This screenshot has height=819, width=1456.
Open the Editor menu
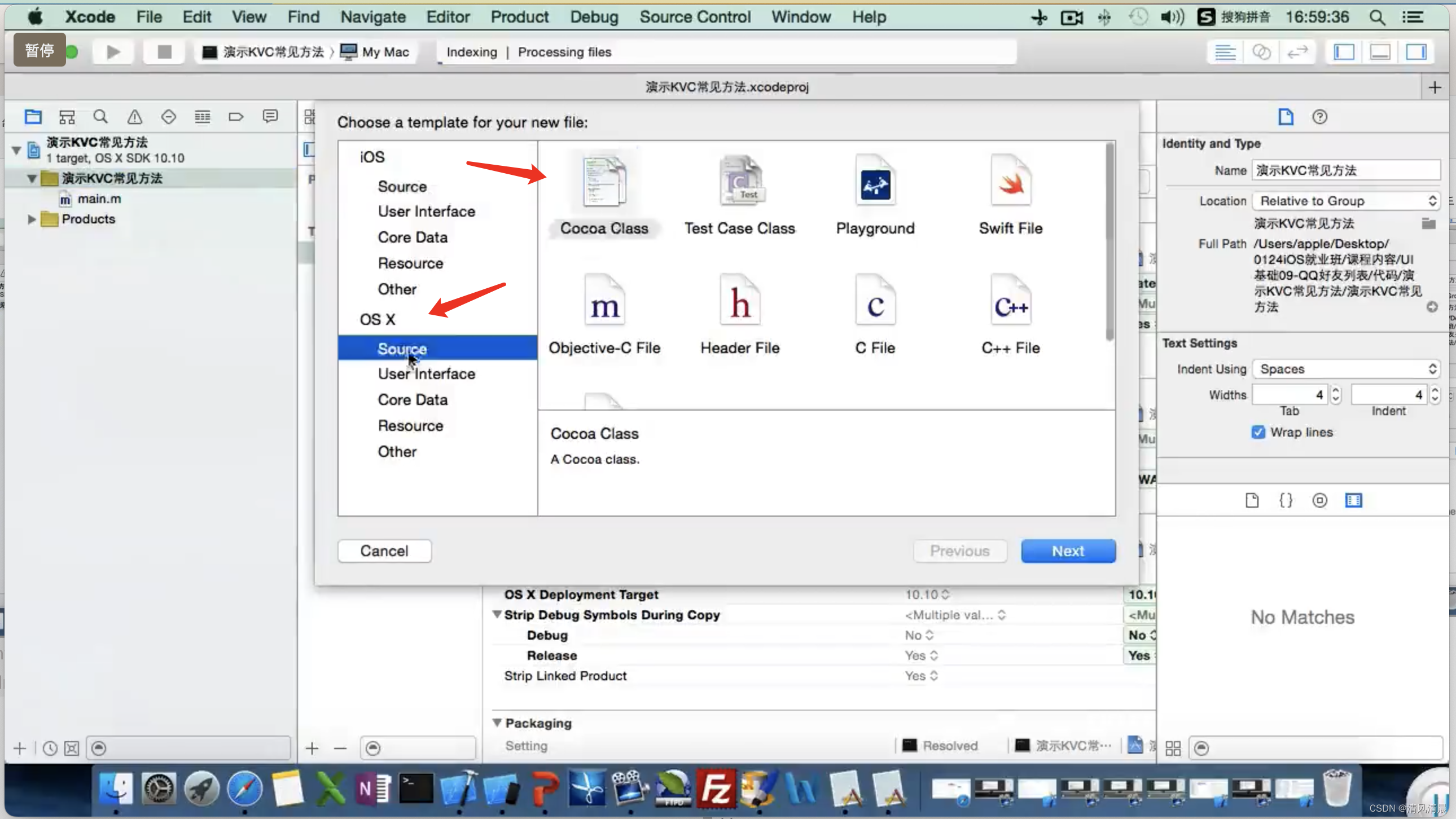448,17
